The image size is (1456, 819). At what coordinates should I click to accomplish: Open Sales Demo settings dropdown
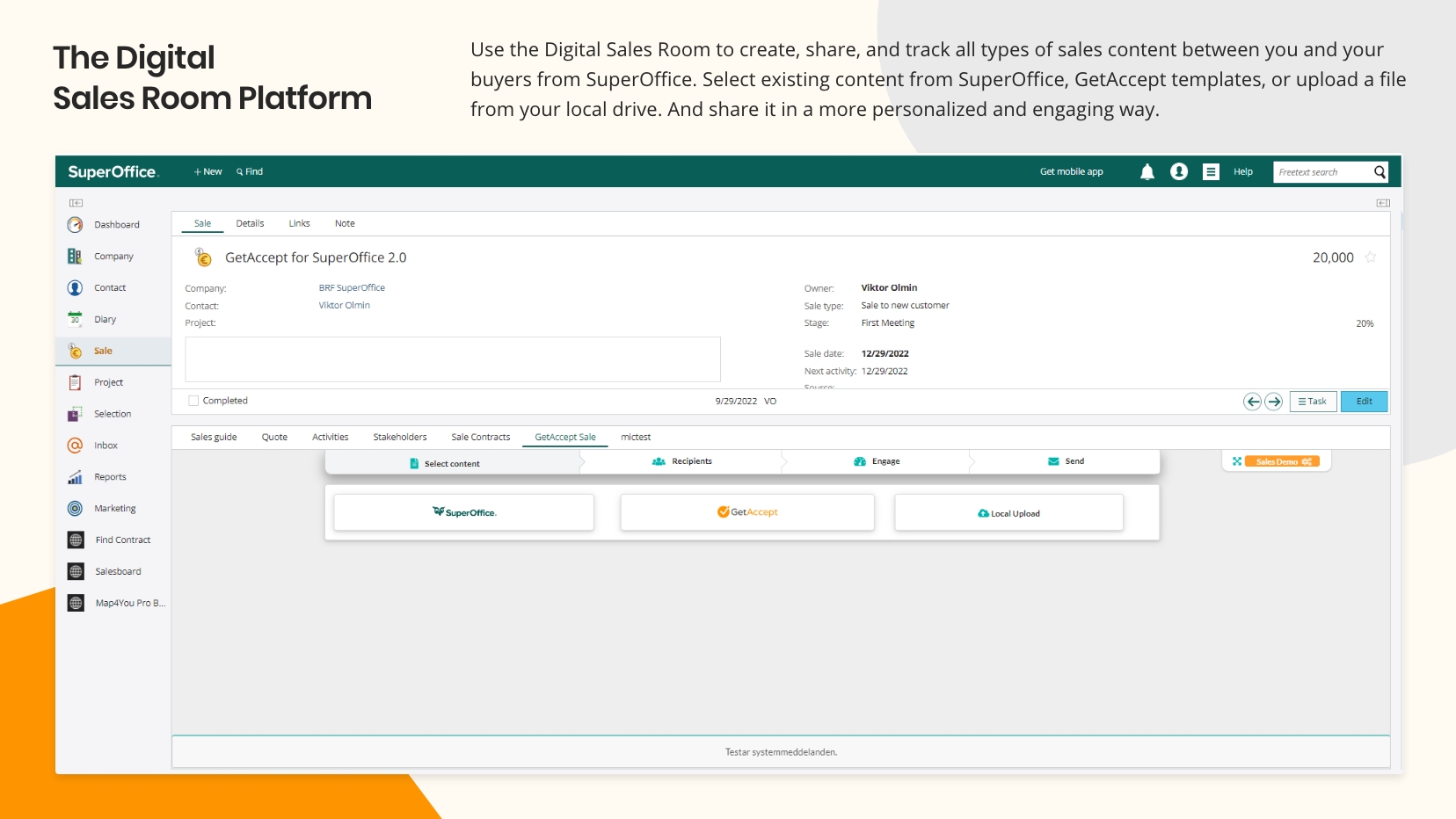pyautogui.click(x=1282, y=461)
